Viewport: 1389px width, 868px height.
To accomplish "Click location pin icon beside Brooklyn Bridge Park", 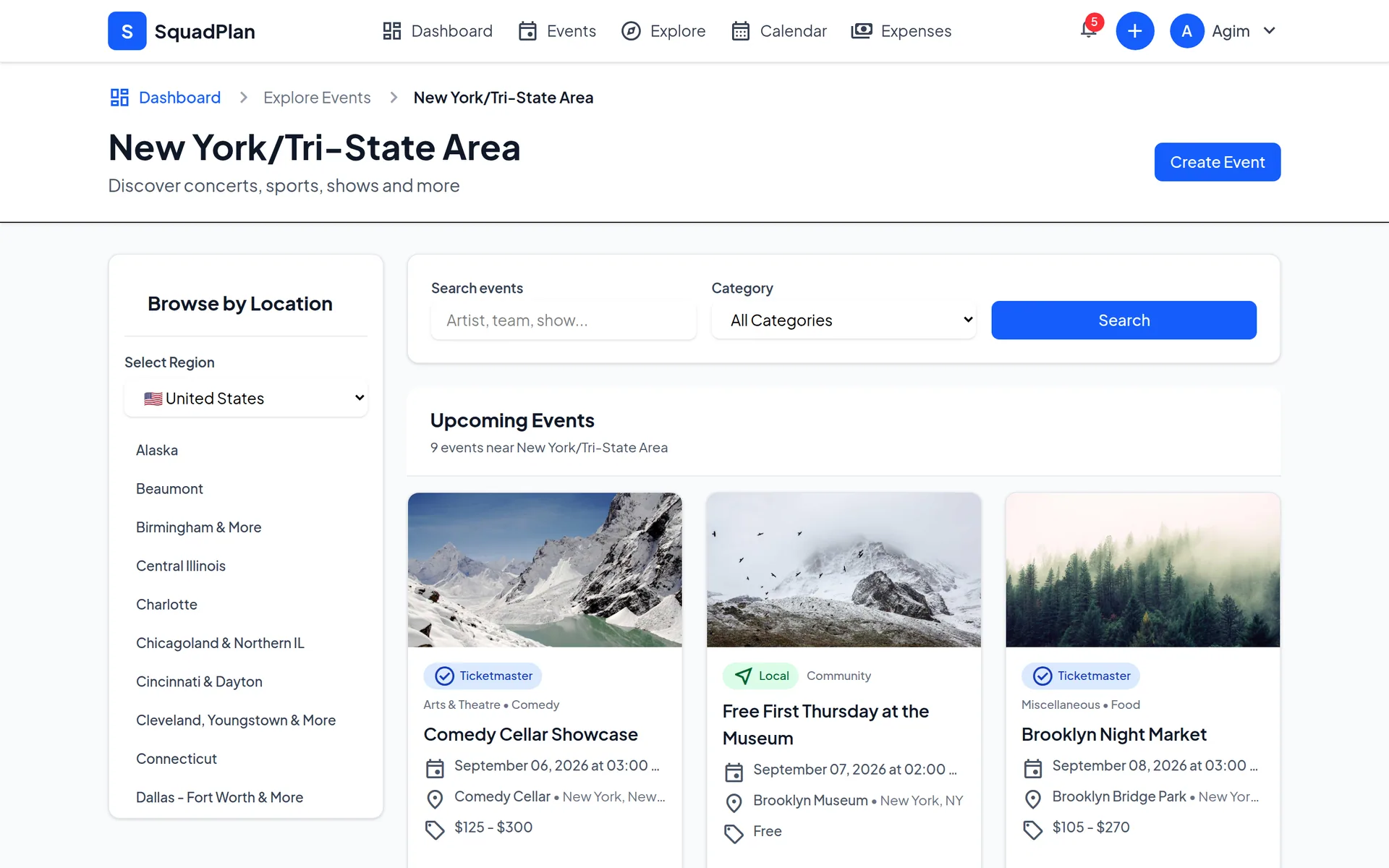I will coord(1033,799).
